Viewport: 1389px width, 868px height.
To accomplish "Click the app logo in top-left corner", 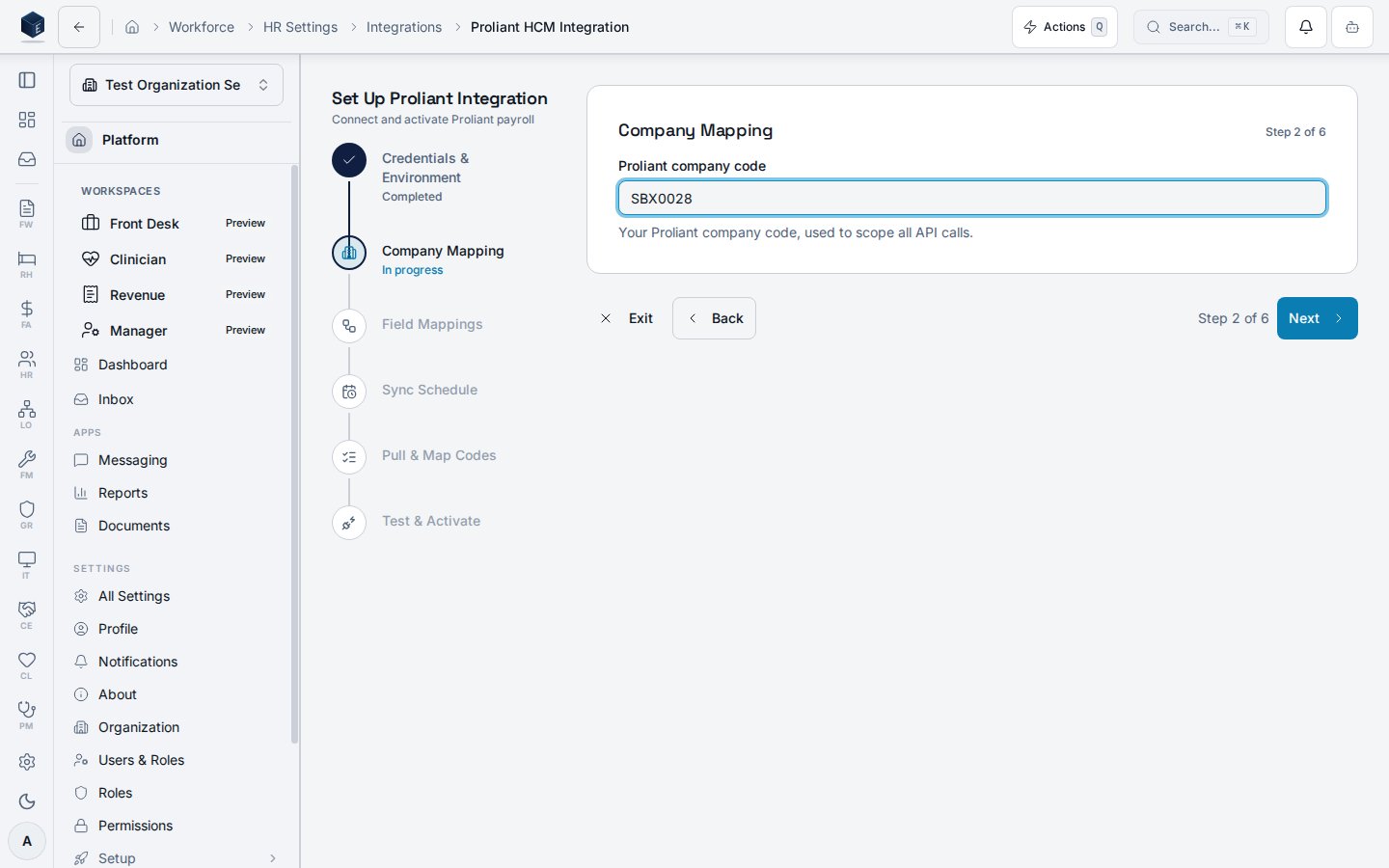I will pyautogui.click(x=33, y=26).
